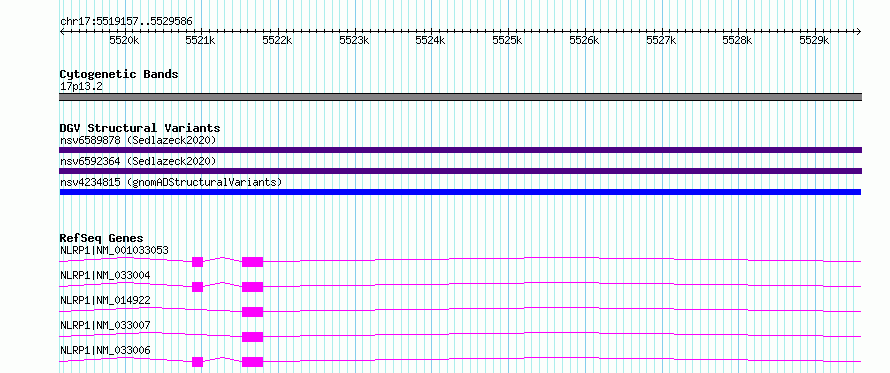Viewport: 890px width, 373px height.
Task: Click the NLRP1|NM_033007 transcript label
Action: pos(105,325)
